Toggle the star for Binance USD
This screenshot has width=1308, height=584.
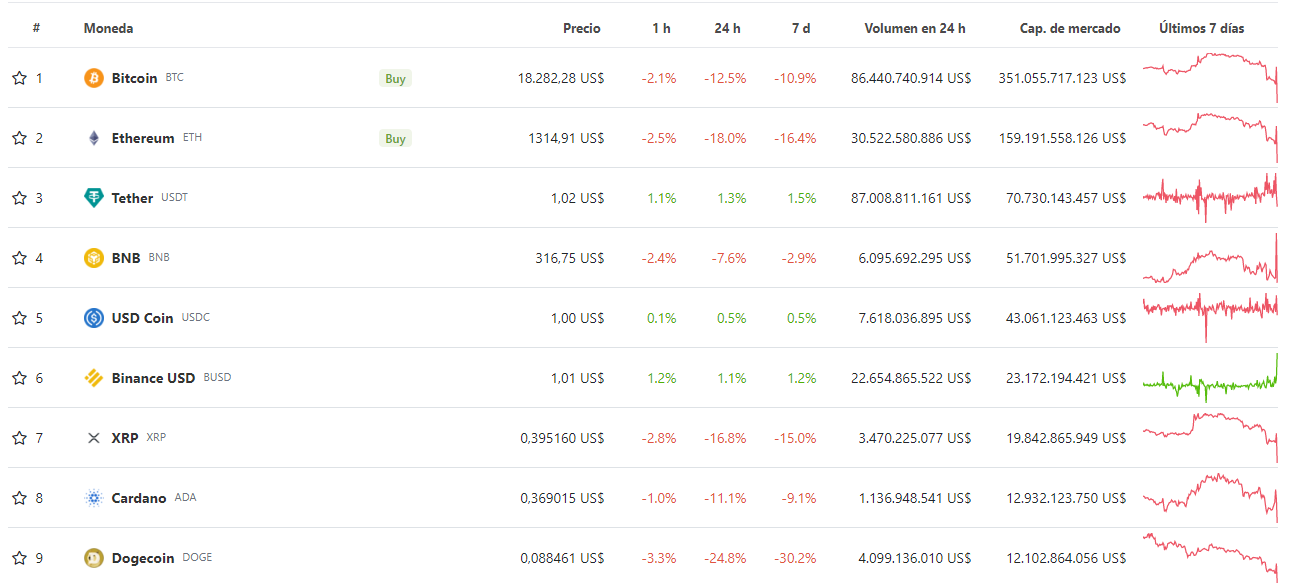(x=19, y=378)
